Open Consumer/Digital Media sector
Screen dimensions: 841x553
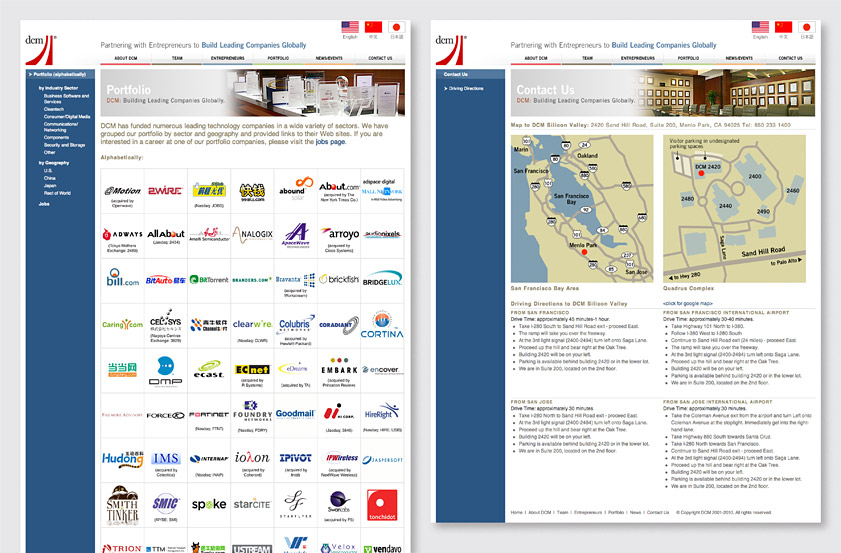tap(67, 116)
